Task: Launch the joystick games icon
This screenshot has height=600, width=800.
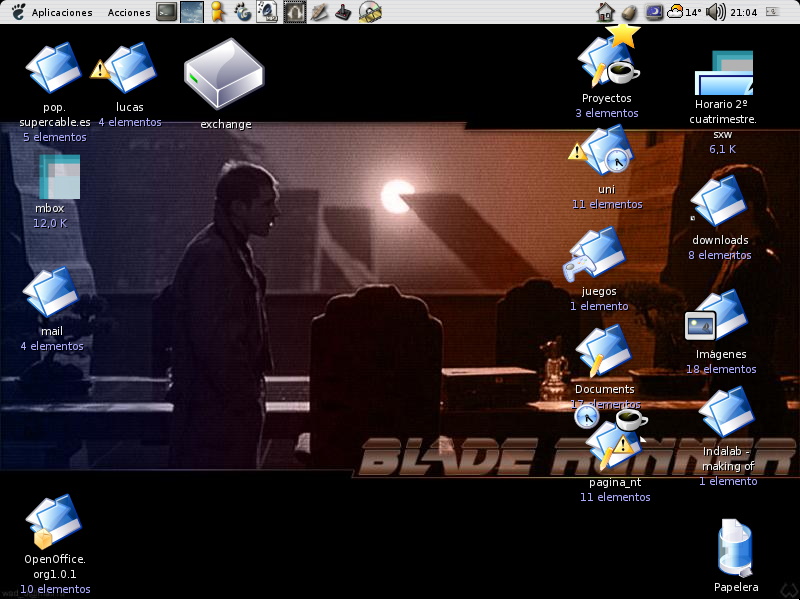Action: [x=343, y=12]
